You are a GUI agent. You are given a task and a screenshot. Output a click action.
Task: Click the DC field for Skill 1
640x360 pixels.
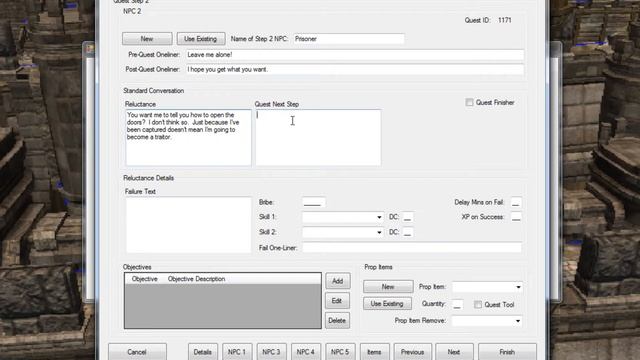point(407,217)
